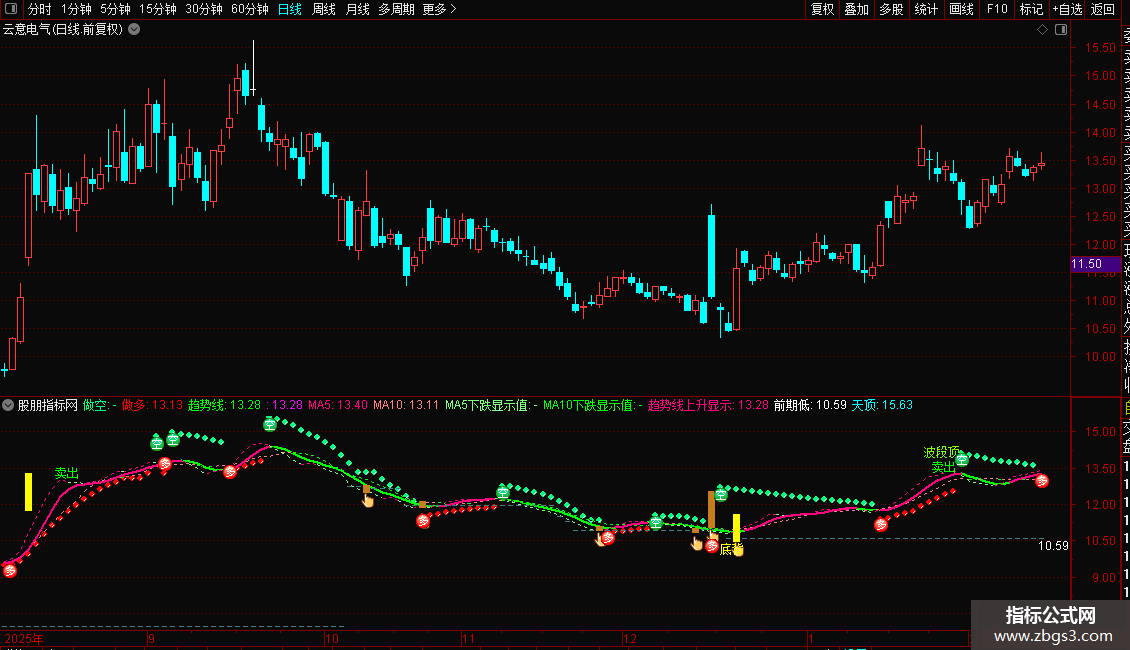Open the 多周期 multi-period view
The height and width of the screenshot is (650, 1130).
click(396, 9)
